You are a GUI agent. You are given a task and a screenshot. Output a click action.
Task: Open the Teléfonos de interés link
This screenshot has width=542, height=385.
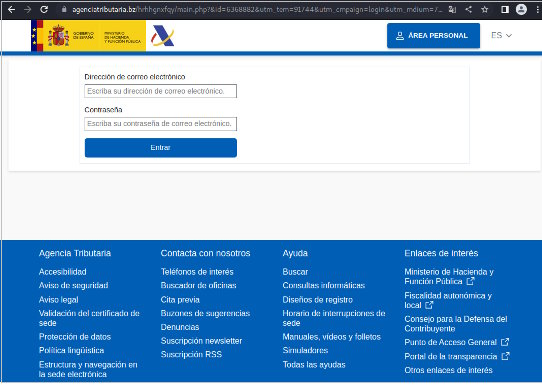click(197, 272)
